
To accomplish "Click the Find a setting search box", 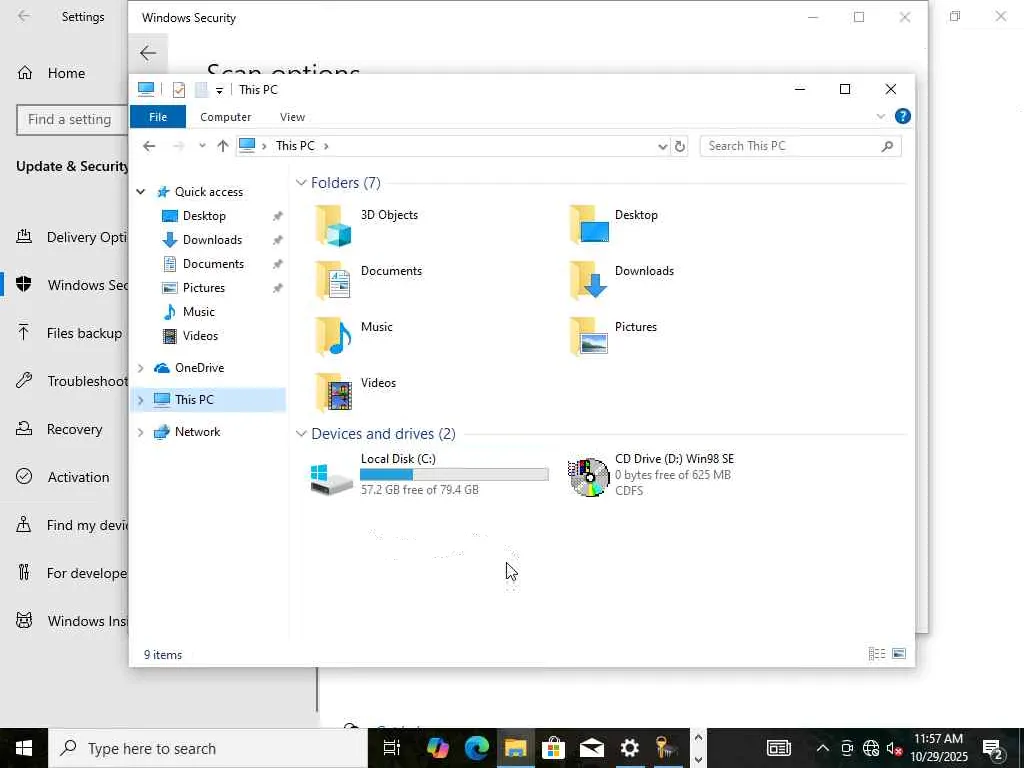I will click(x=72, y=120).
